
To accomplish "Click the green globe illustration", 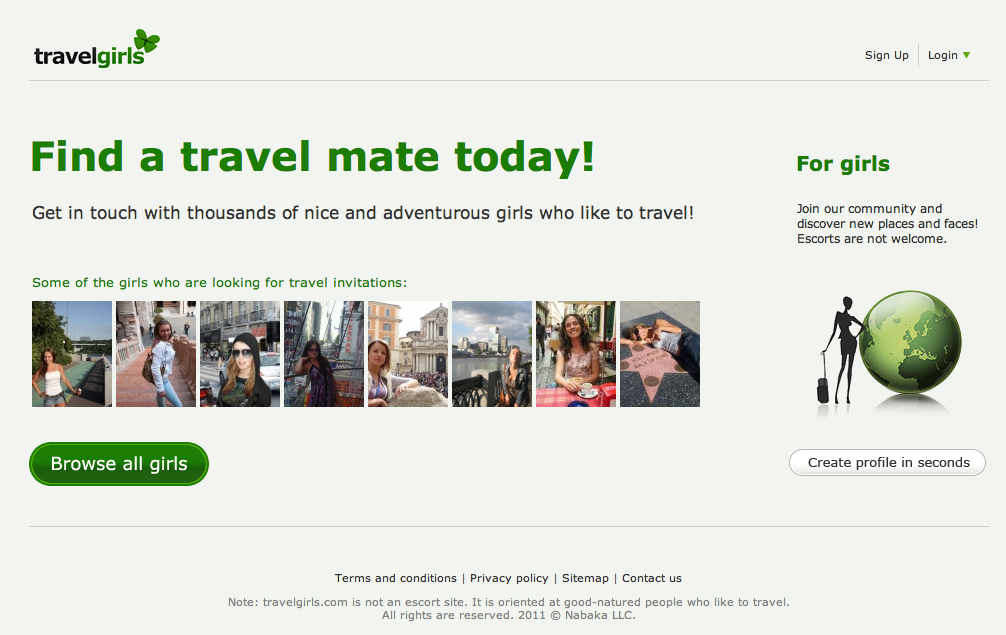I will click(910, 342).
